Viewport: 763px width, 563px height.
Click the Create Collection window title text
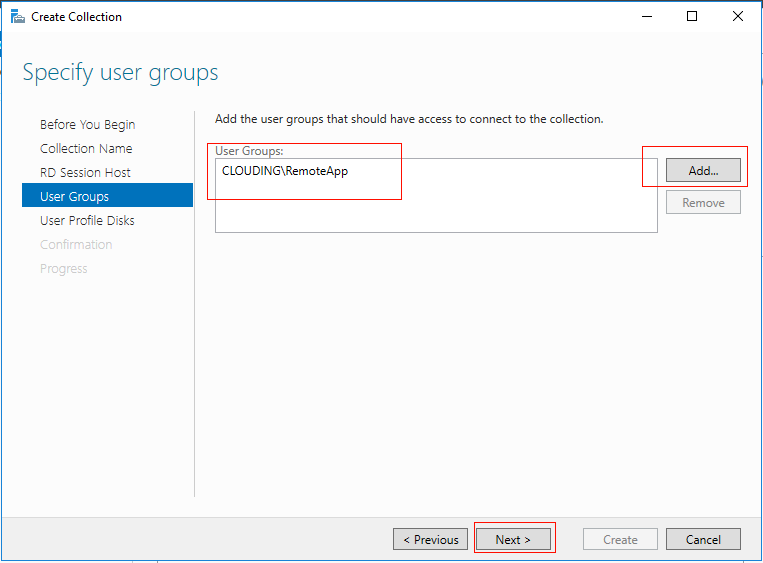pos(76,17)
